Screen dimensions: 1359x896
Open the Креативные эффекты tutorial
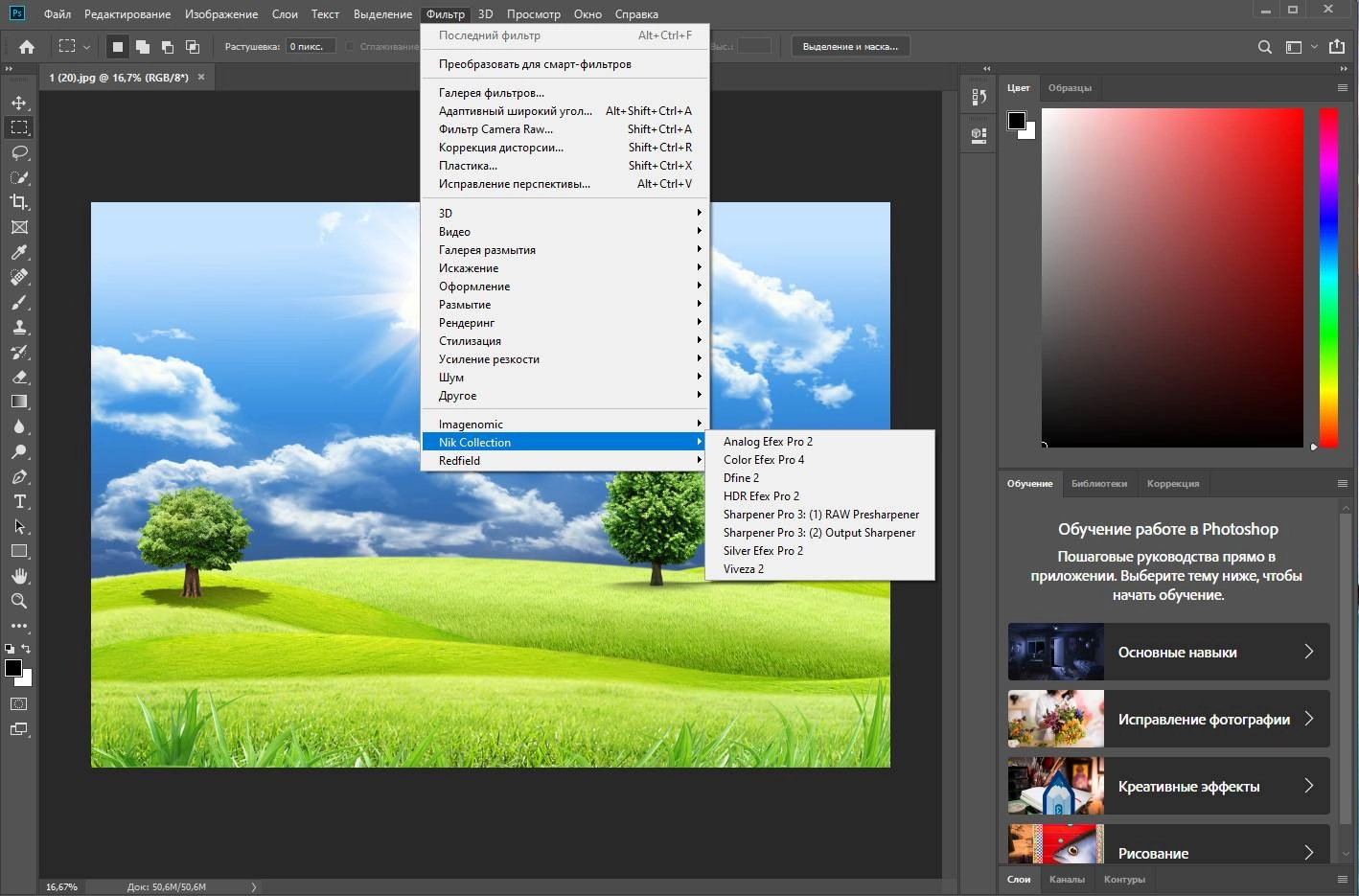click(1168, 786)
